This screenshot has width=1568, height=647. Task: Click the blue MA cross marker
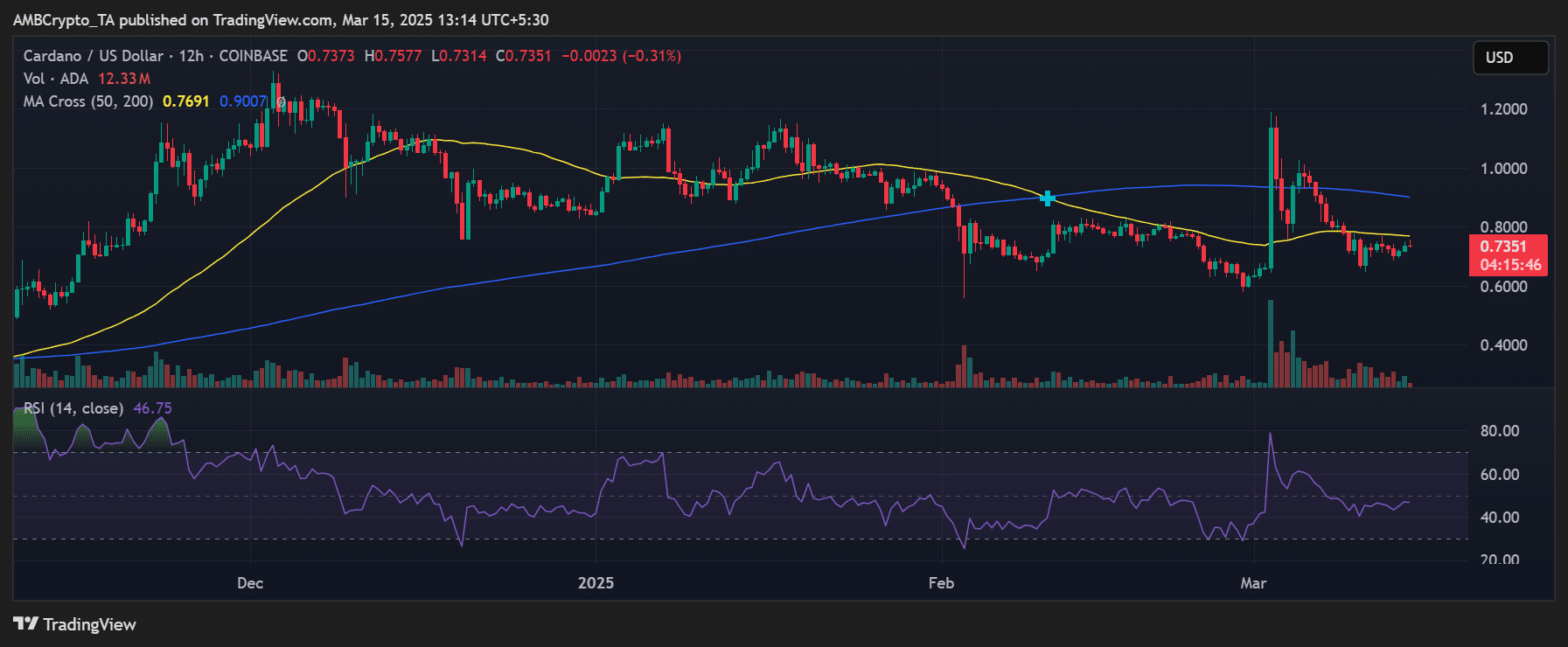coord(1047,198)
